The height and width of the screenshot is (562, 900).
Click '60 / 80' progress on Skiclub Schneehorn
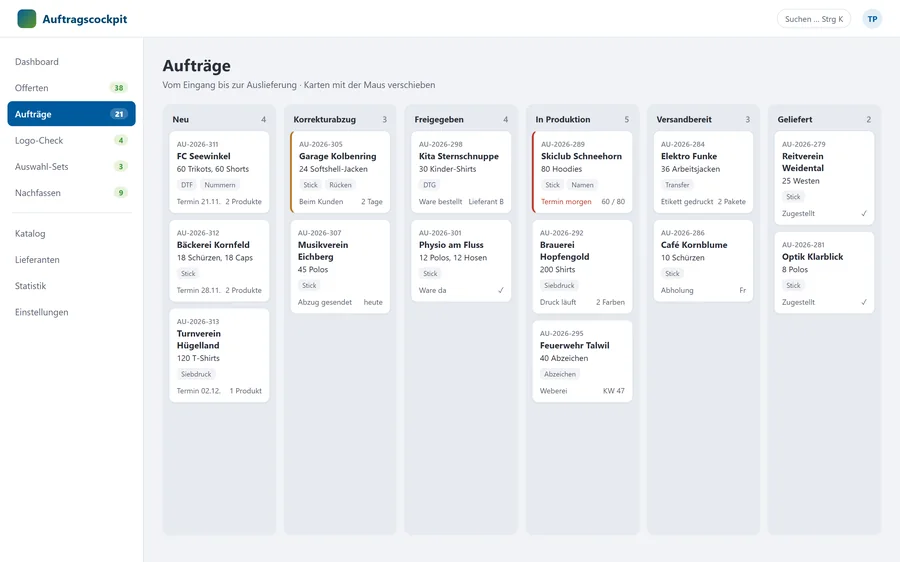613,201
